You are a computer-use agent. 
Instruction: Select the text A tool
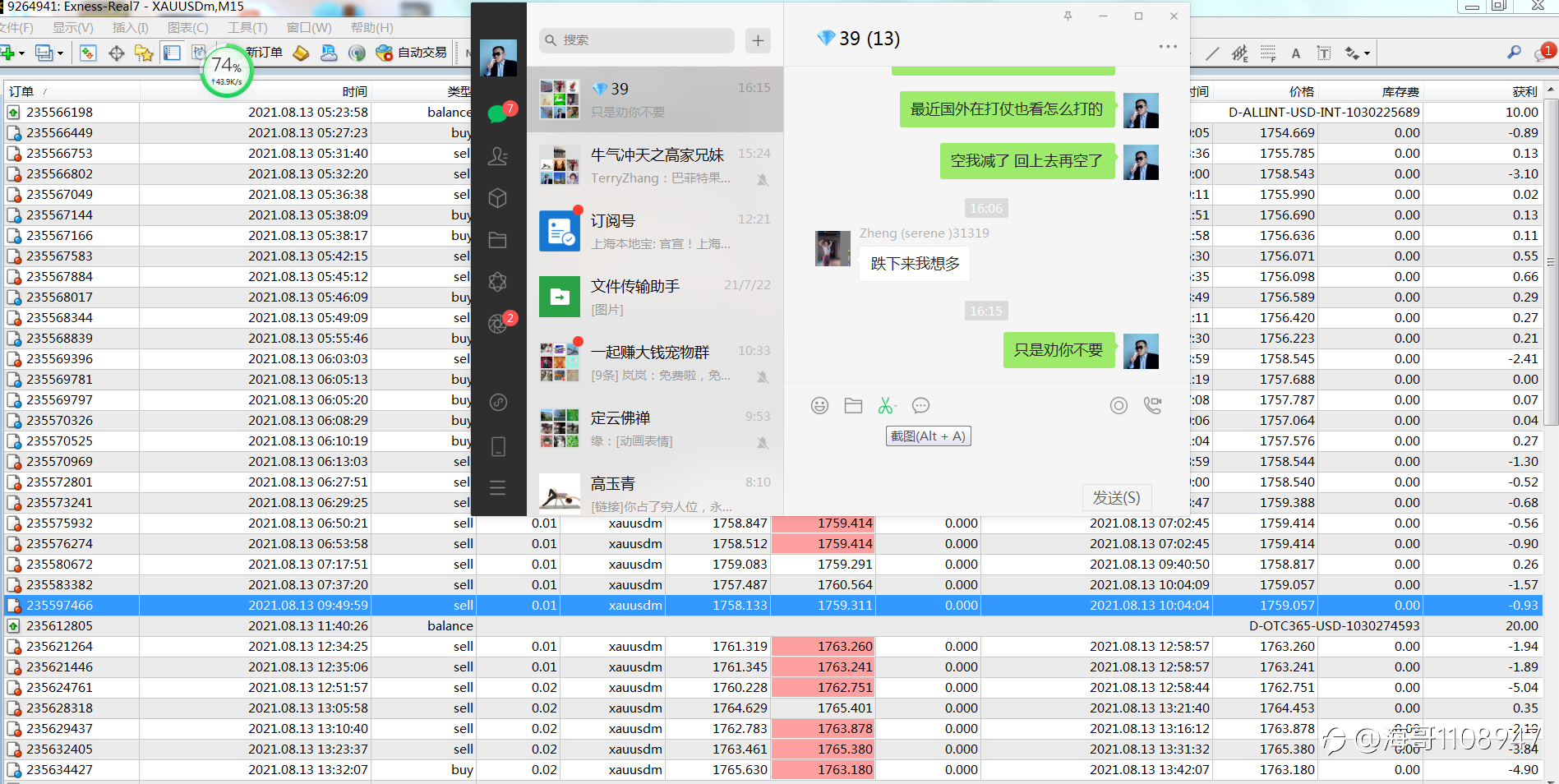(x=1296, y=53)
